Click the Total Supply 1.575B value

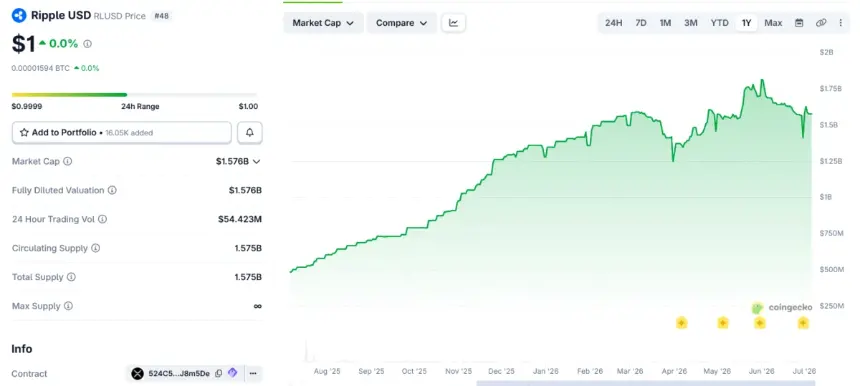248,277
